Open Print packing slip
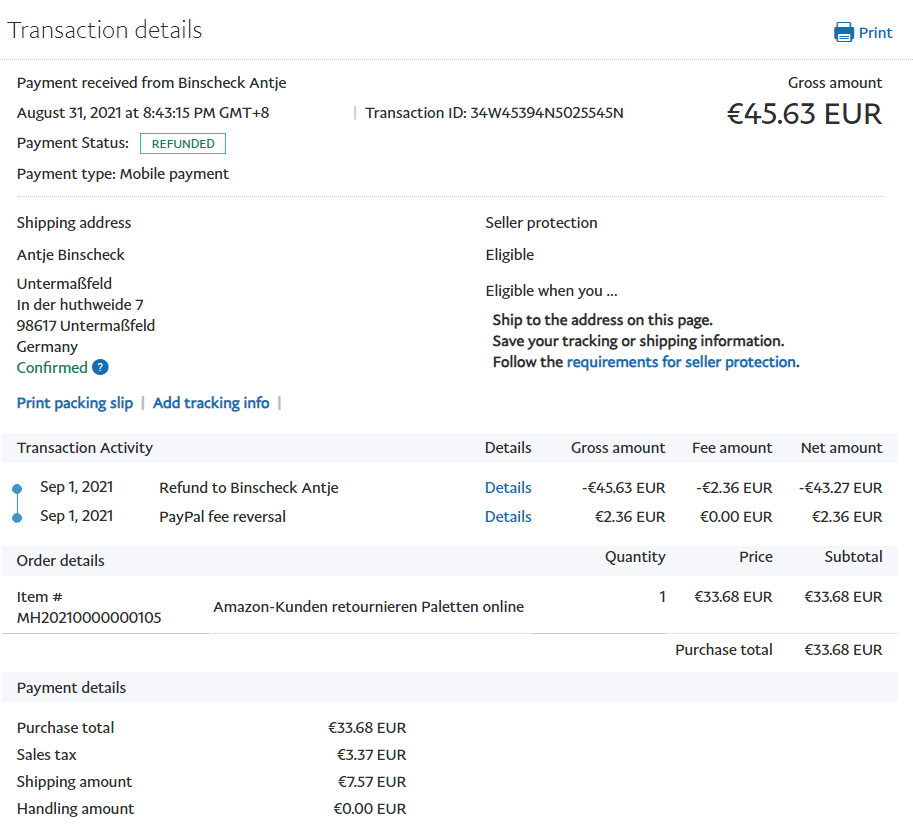 tap(75, 403)
